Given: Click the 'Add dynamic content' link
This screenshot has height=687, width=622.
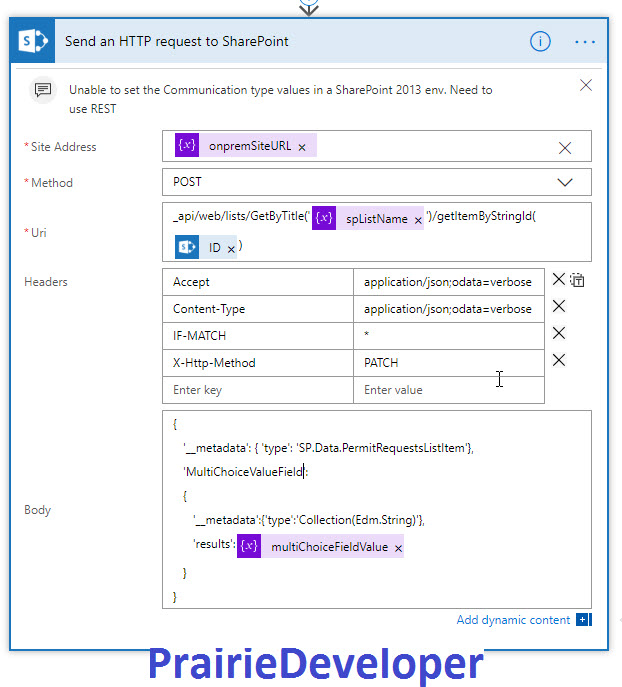Looking at the screenshot, I should pyautogui.click(x=513, y=620).
